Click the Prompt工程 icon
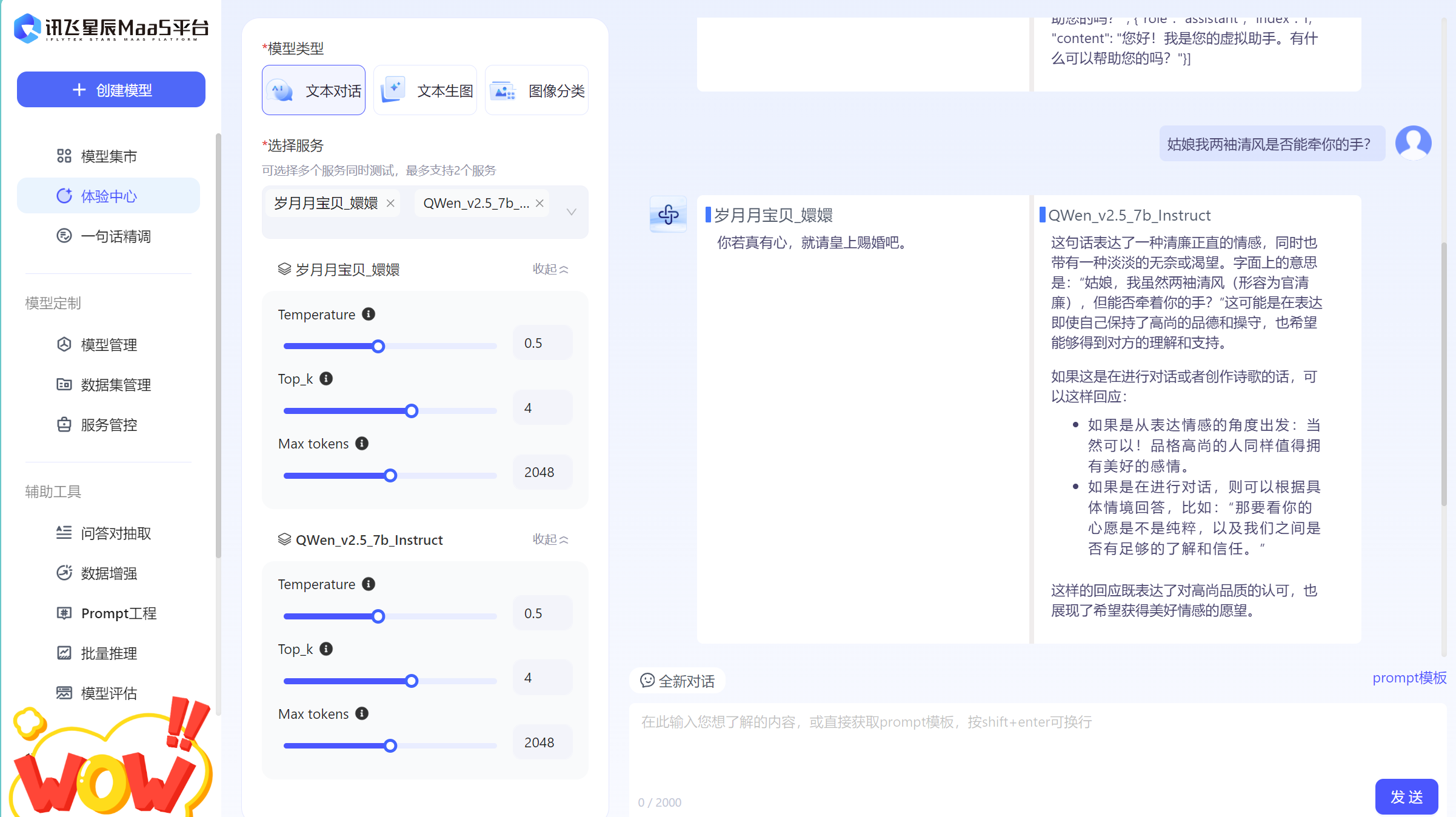This screenshot has height=817, width=1456. point(64,613)
